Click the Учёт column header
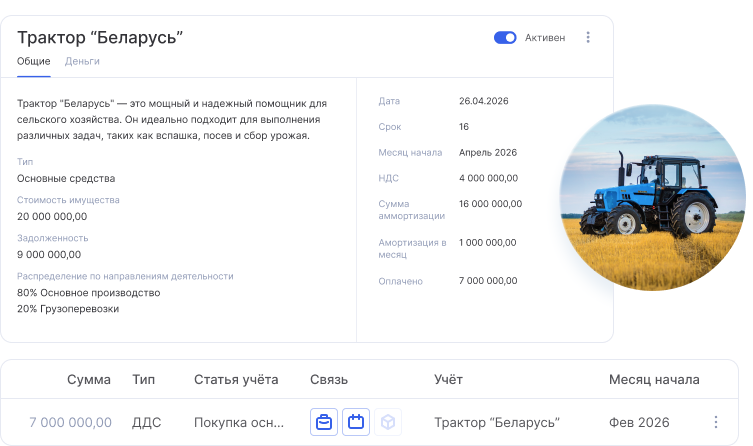This screenshot has height=446, width=753. point(448,380)
